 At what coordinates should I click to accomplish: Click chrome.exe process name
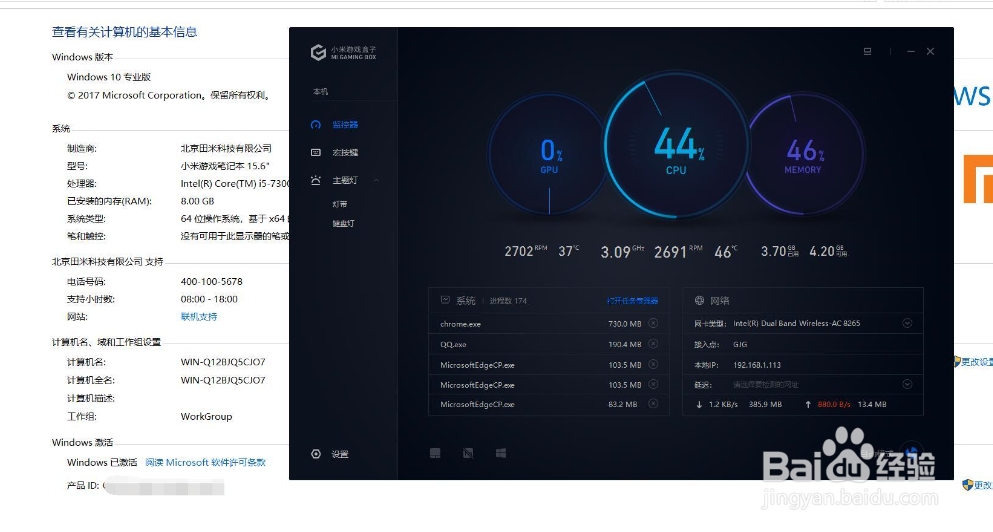(460, 324)
